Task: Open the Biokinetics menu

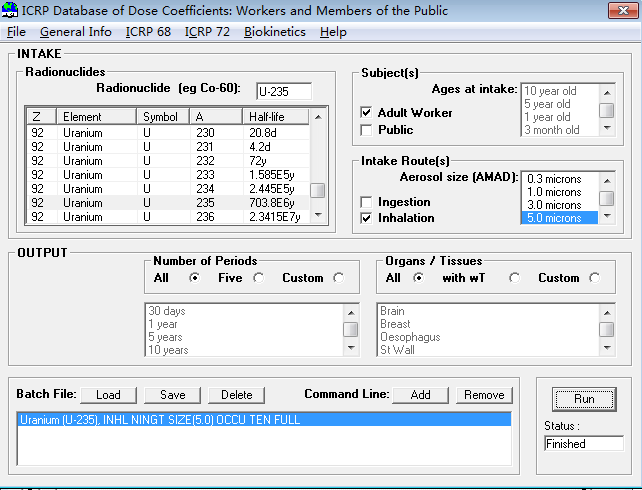Action: tap(275, 31)
